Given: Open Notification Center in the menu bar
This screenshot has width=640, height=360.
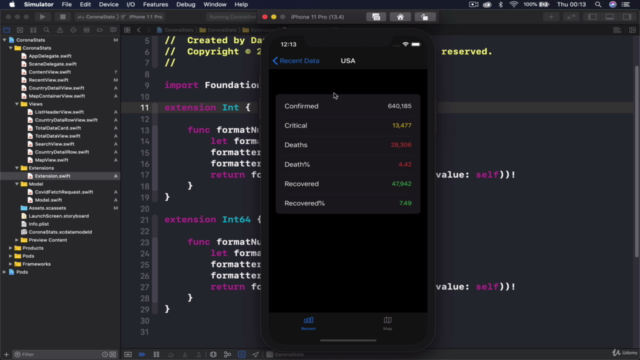Looking at the screenshot, I should coord(626,4).
